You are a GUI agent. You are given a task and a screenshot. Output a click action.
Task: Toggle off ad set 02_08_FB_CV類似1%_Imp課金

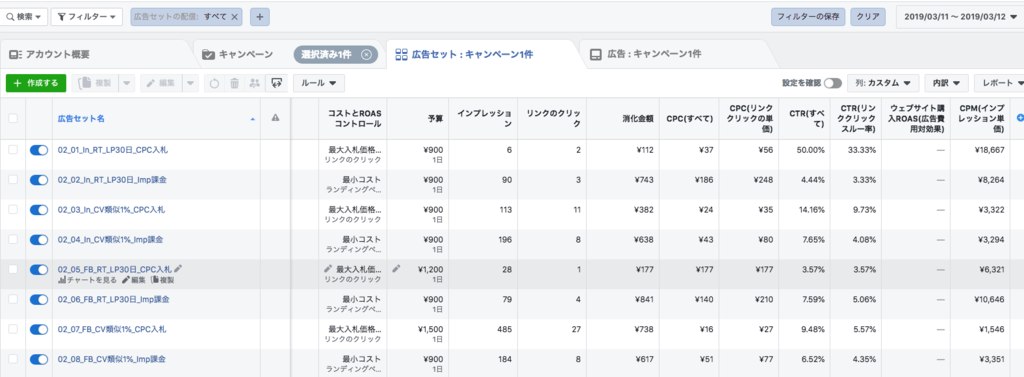(39, 359)
